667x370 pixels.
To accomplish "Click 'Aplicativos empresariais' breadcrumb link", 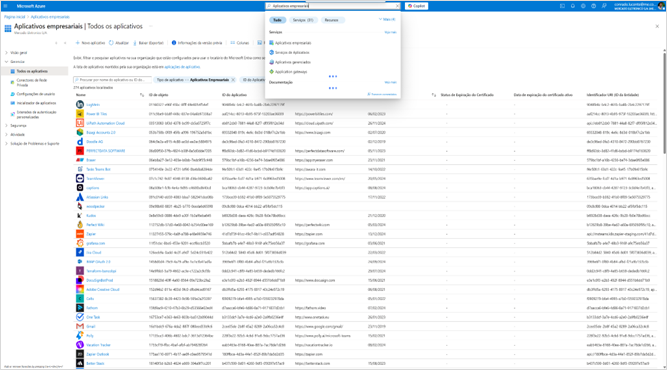I will point(50,17).
